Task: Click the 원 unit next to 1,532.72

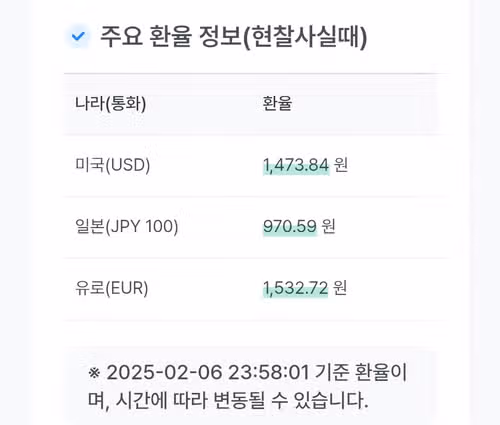Action: point(340,288)
